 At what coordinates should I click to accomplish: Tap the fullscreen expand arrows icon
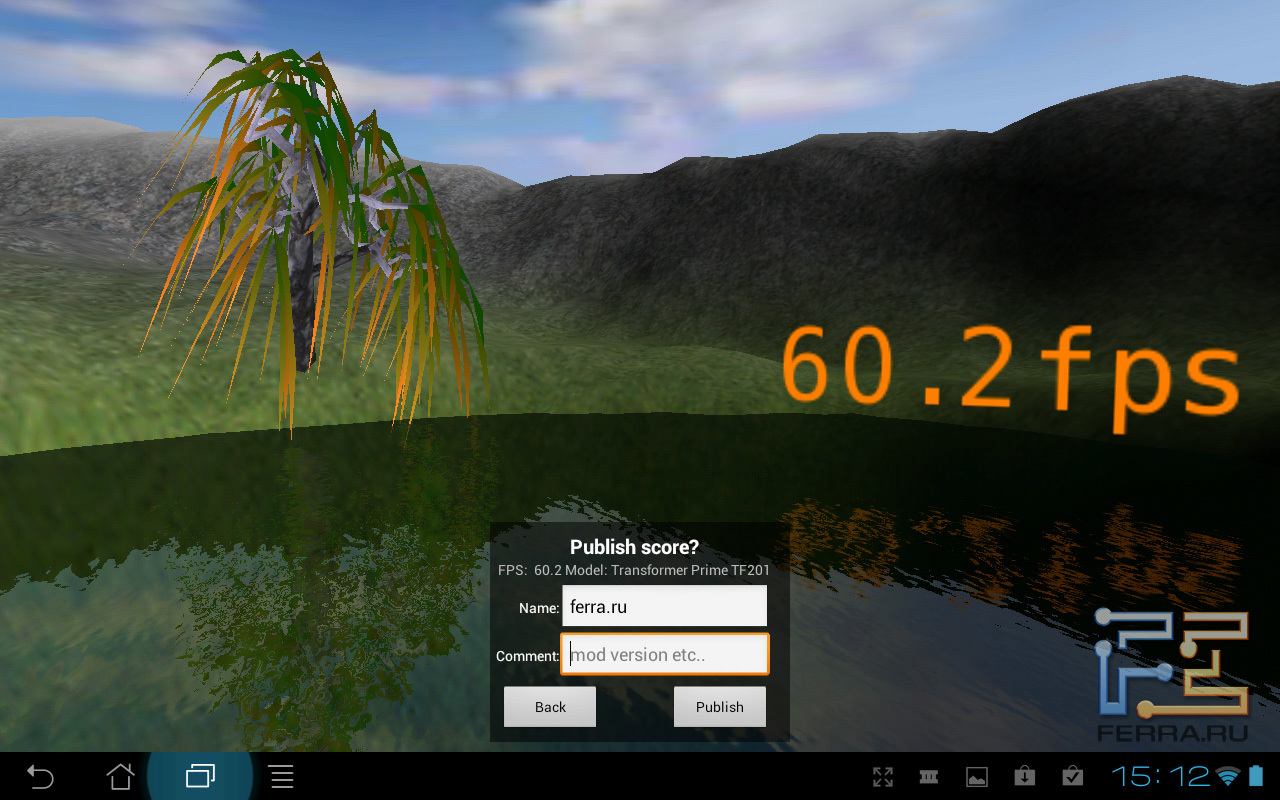click(882, 777)
